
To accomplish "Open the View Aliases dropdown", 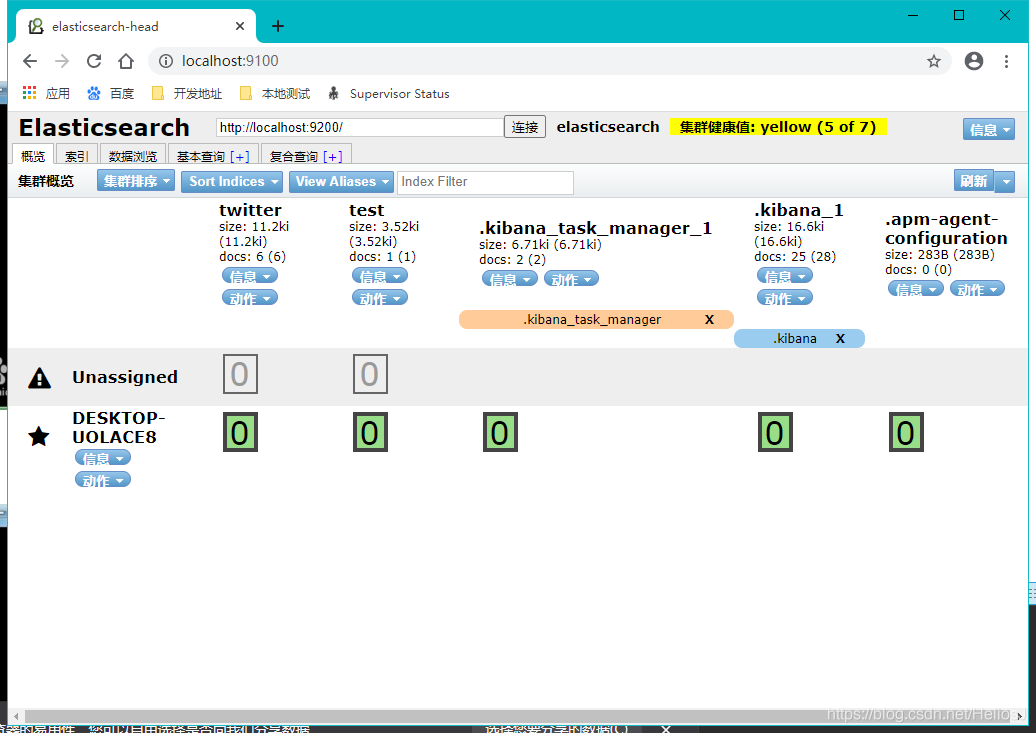I will (342, 182).
